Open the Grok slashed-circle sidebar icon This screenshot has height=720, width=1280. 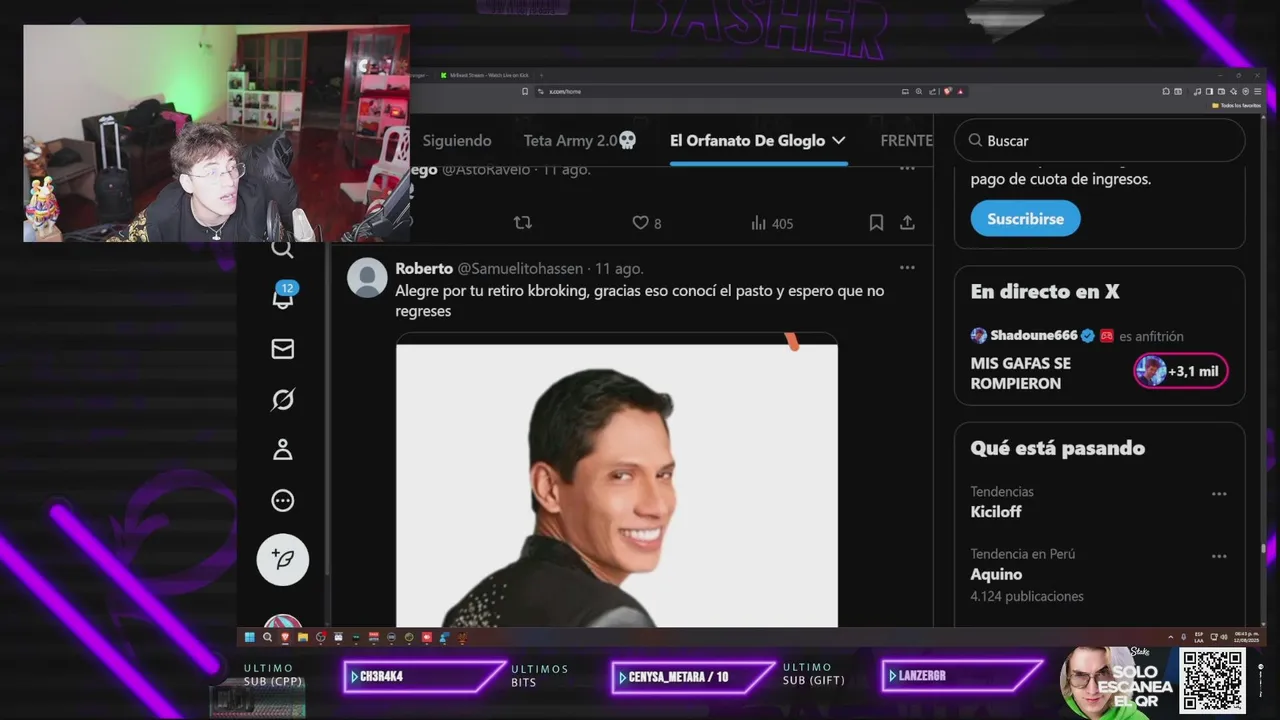point(283,400)
